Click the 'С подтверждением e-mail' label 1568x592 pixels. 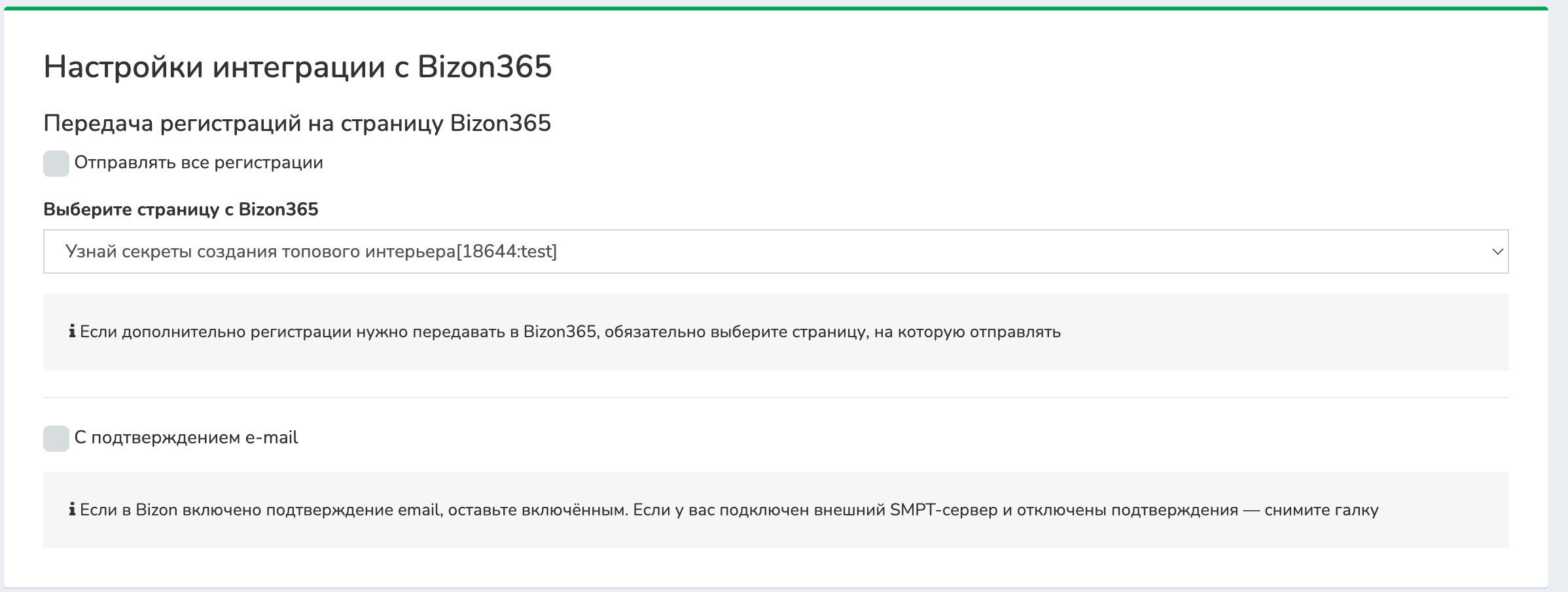[186, 438]
